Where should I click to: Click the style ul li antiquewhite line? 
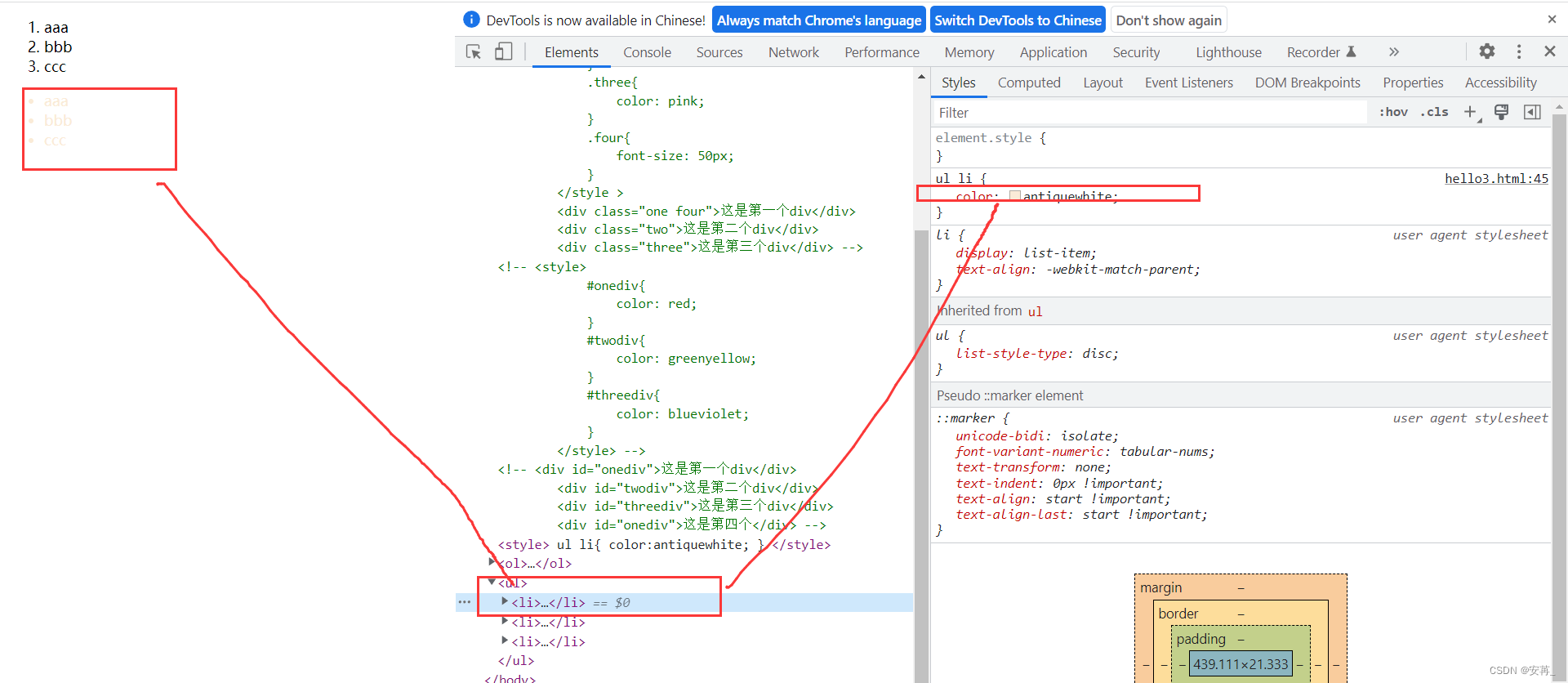[664, 544]
